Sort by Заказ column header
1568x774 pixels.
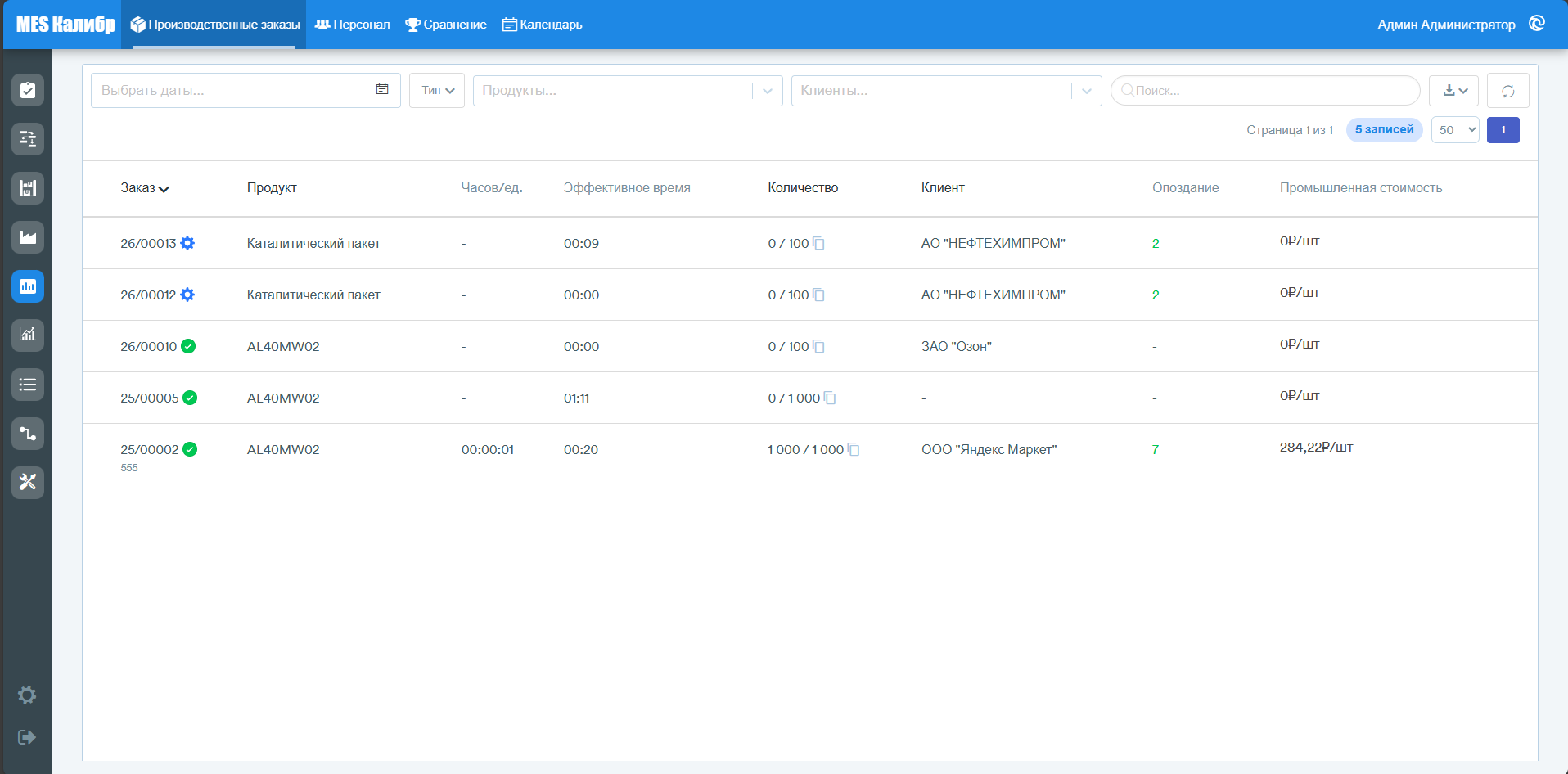click(145, 188)
